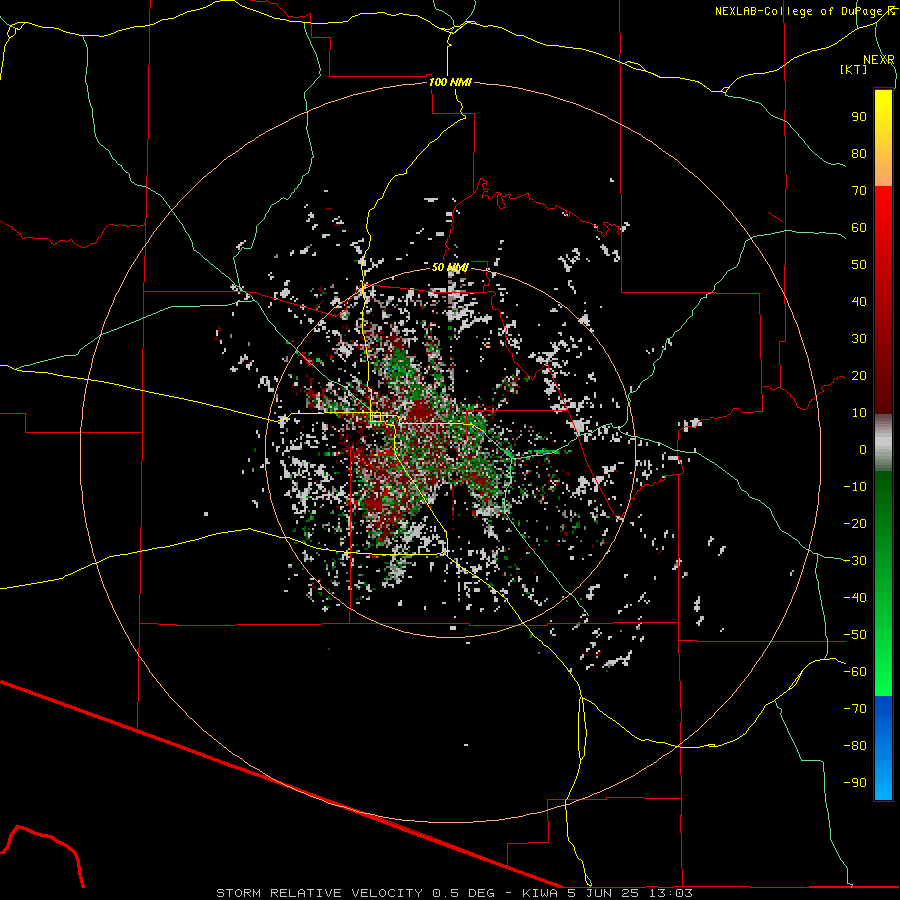This screenshot has height=900, width=900.
Task: Click the 50 value on the velocity scale
Action: pyautogui.click(x=859, y=265)
